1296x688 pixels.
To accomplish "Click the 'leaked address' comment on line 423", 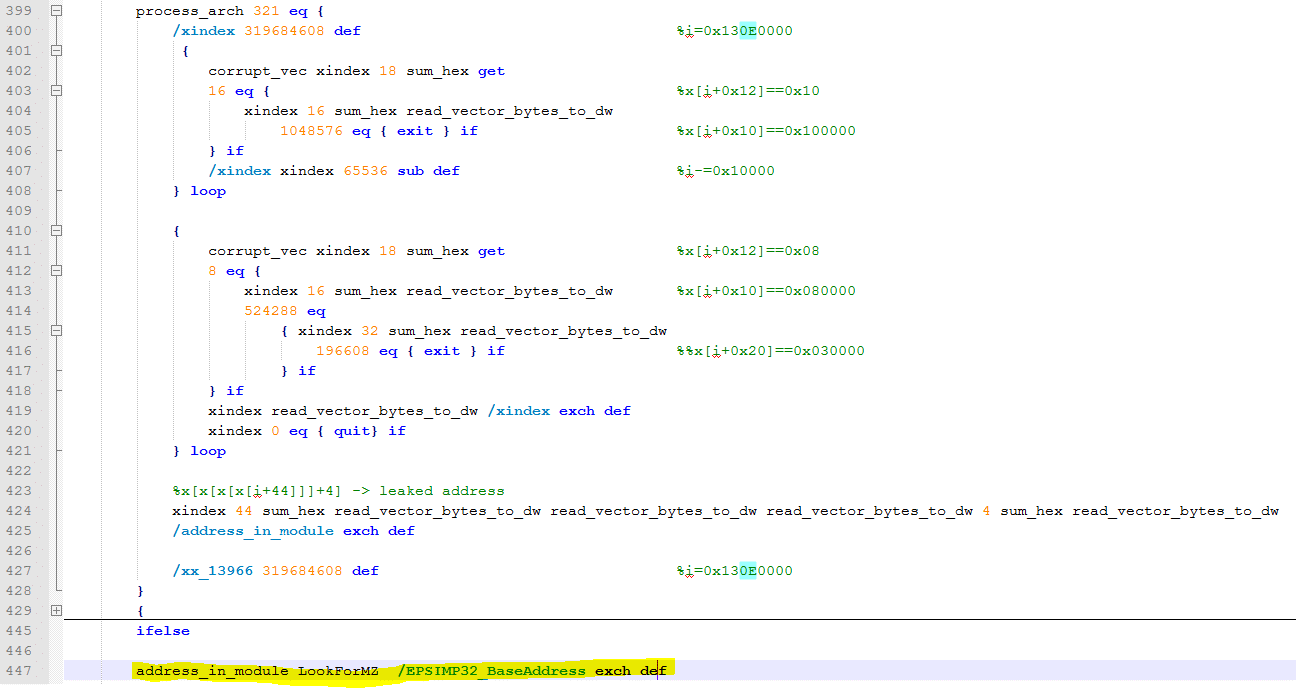I will pyautogui.click(x=442, y=491).
